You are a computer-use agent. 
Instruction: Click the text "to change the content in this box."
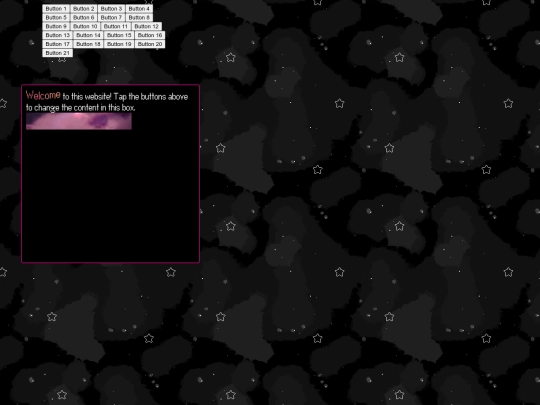(x=81, y=108)
